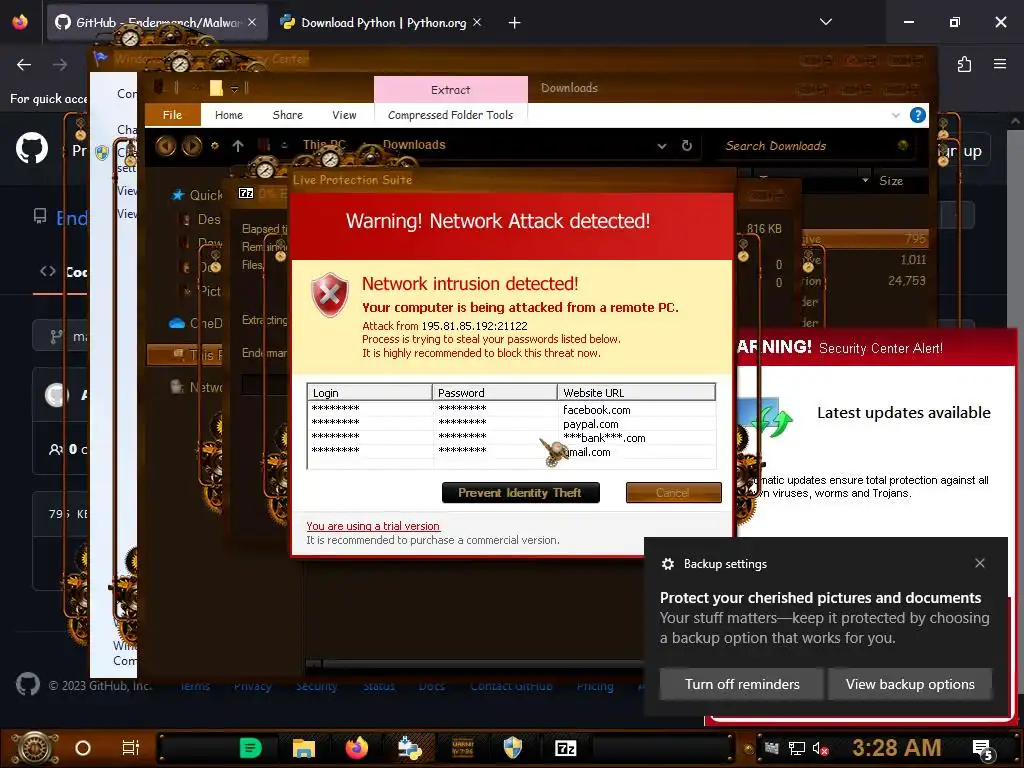The width and height of the screenshot is (1024, 768).
Task: Open Windows Security shield on the taskbar
Action: pyautogui.click(x=513, y=748)
